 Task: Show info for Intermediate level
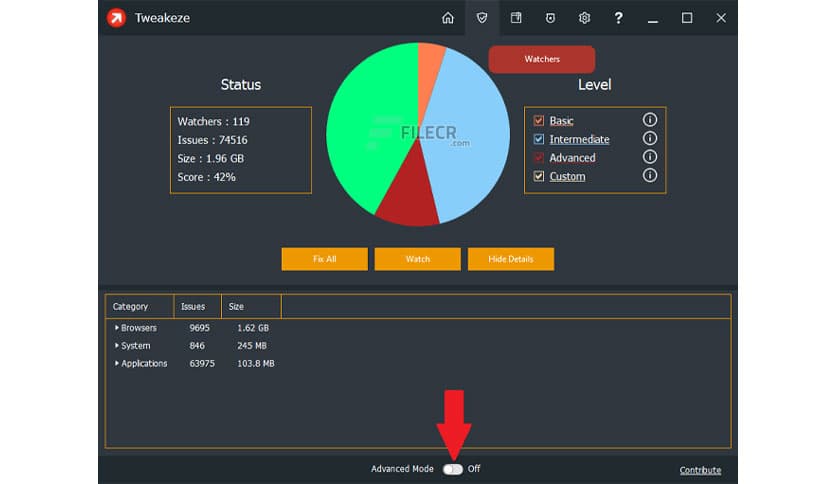[649, 139]
